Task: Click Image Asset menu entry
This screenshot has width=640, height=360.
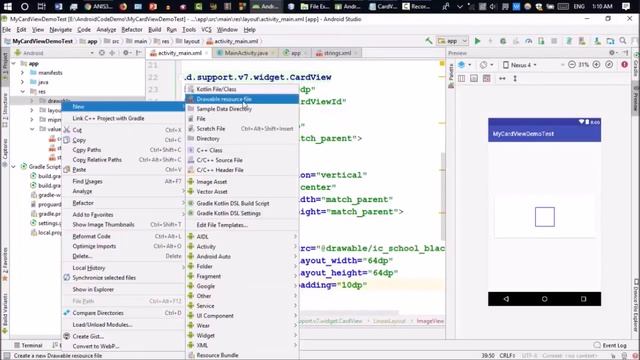Action: click(242, 182)
